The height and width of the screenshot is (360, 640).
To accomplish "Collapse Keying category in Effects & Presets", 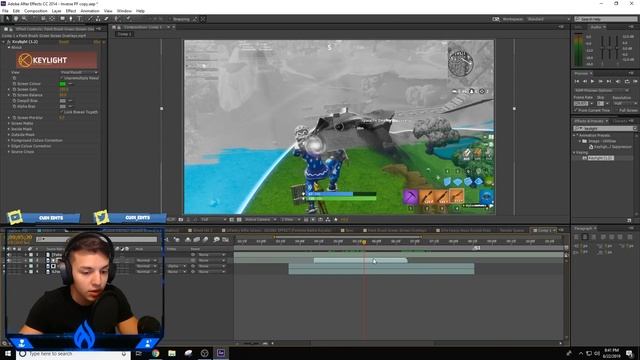I will [x=575, y=153].
